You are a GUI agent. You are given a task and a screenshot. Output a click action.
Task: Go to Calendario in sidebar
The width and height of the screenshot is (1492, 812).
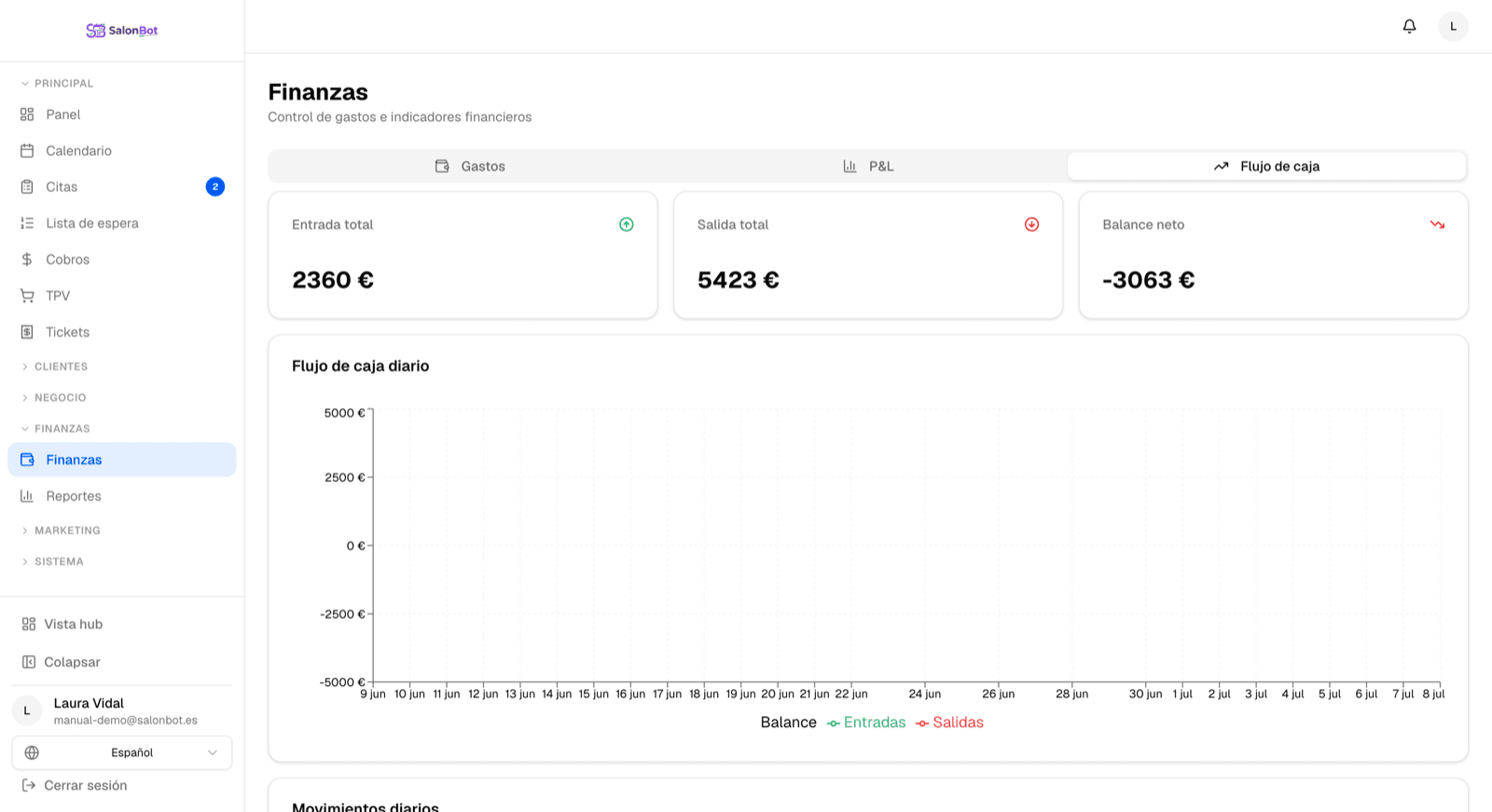point(122,151)
